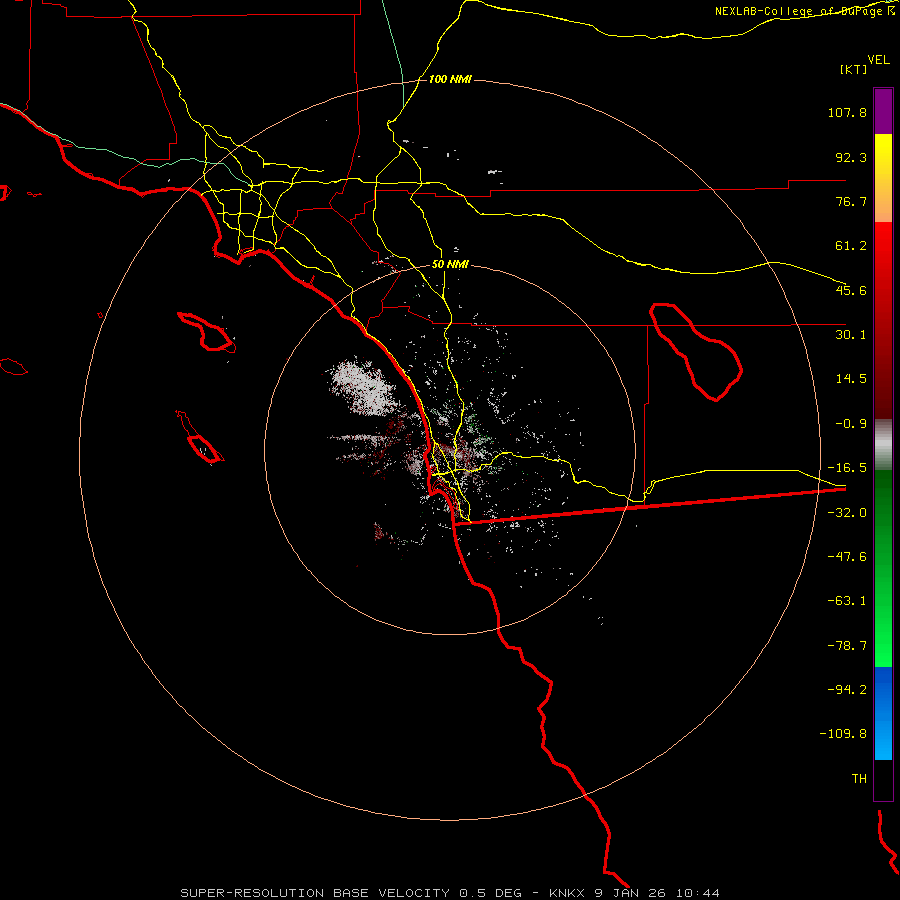900x900 pixels.
Task: Pick the red segment of velocity scale
Action: (883, 320)
